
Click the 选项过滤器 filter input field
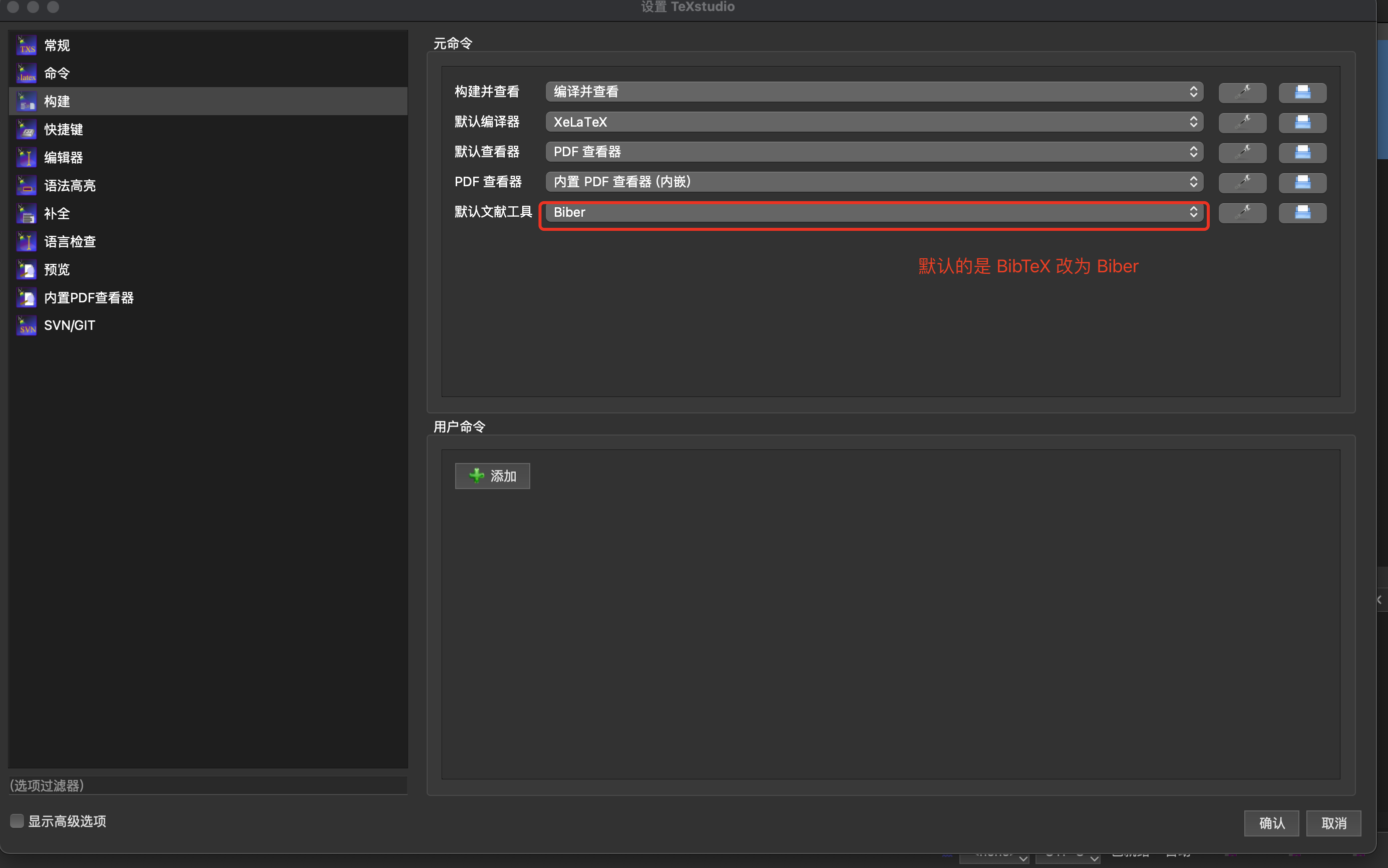point(208,785)
